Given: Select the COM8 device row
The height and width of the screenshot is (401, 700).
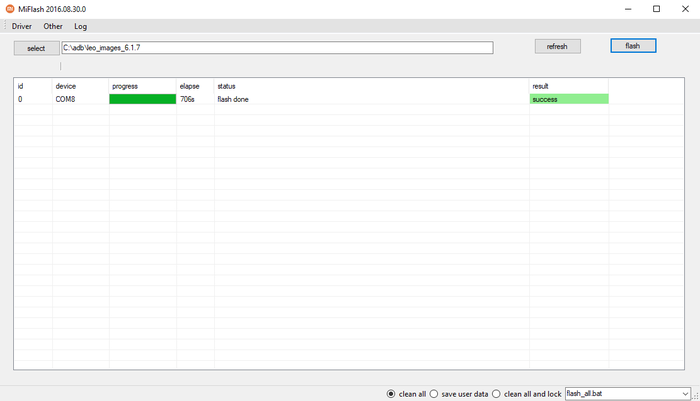Looking at the screenshot, I should pyautogui.click(x=66, y=99).
